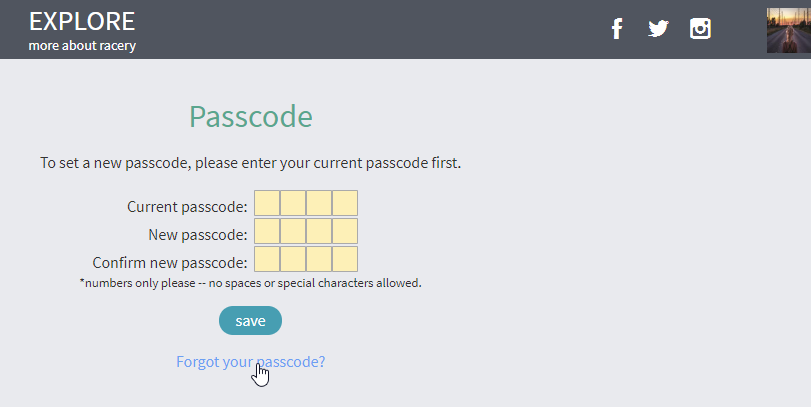Focus first Current passcode digit box

267,203
